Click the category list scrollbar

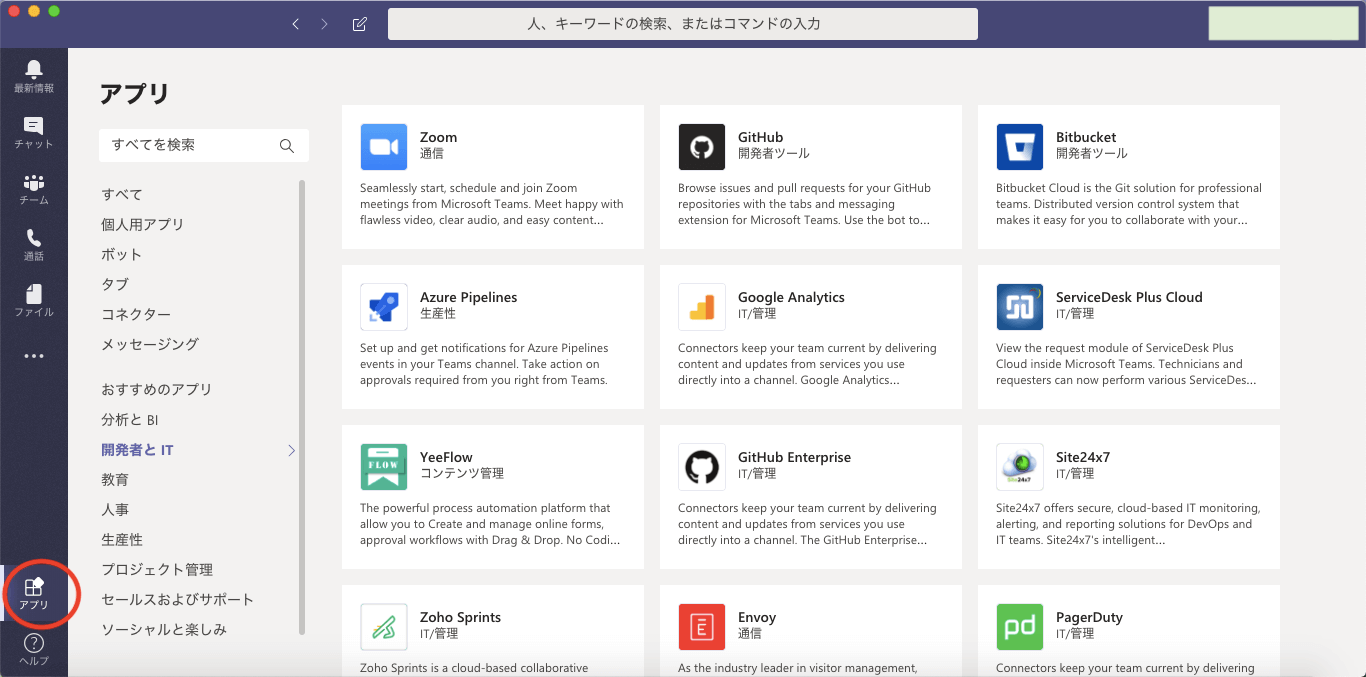pyautogui.click(x=302, y=408)
